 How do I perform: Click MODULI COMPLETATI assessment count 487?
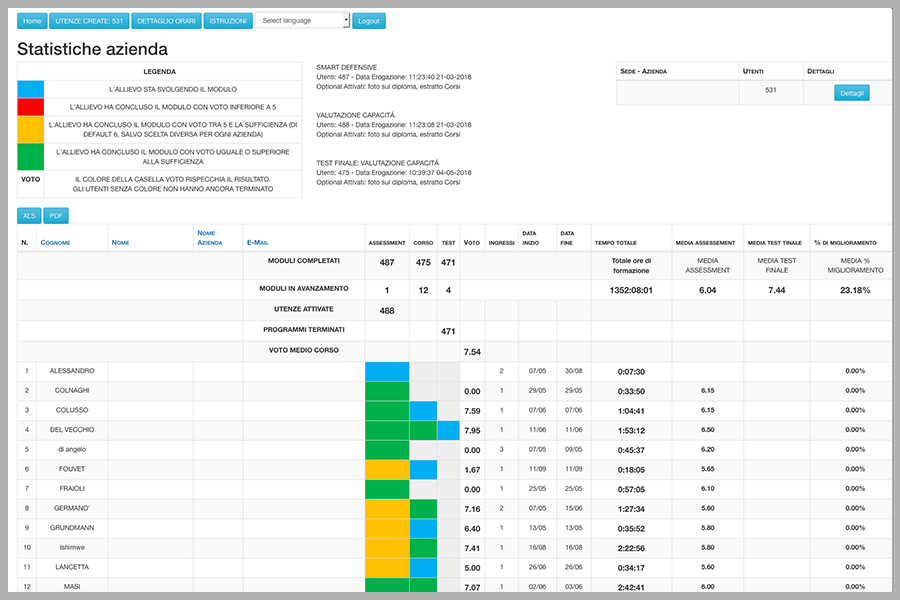click(x=387, y=262)
